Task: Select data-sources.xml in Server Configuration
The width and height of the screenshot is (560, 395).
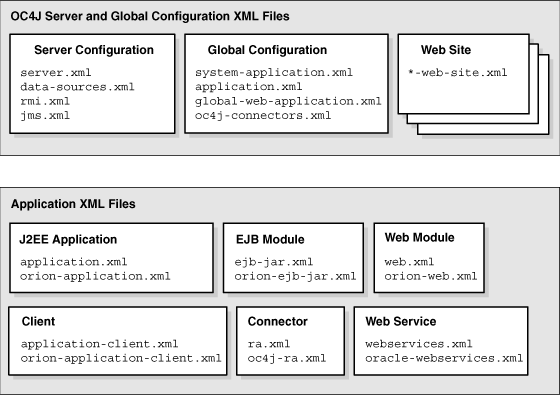Action: coord(78,87)
